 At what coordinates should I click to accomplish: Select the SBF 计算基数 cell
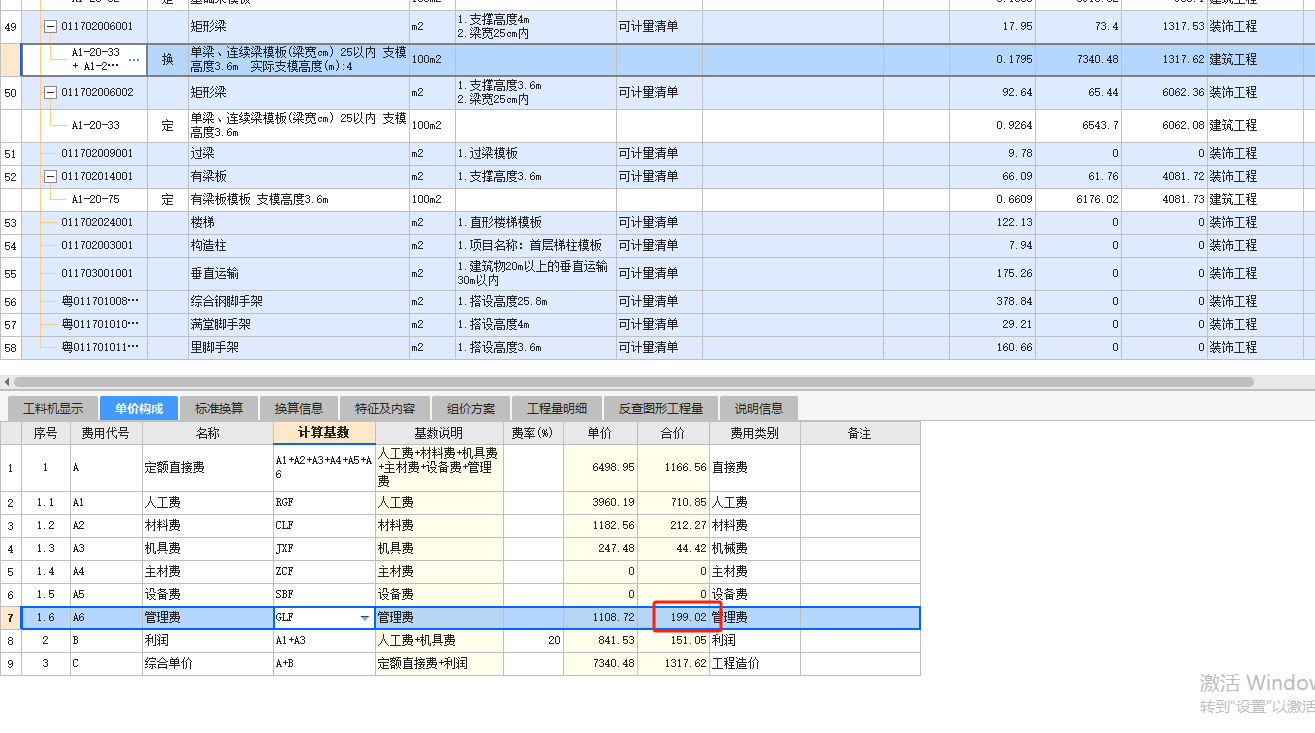click(324, 595)
